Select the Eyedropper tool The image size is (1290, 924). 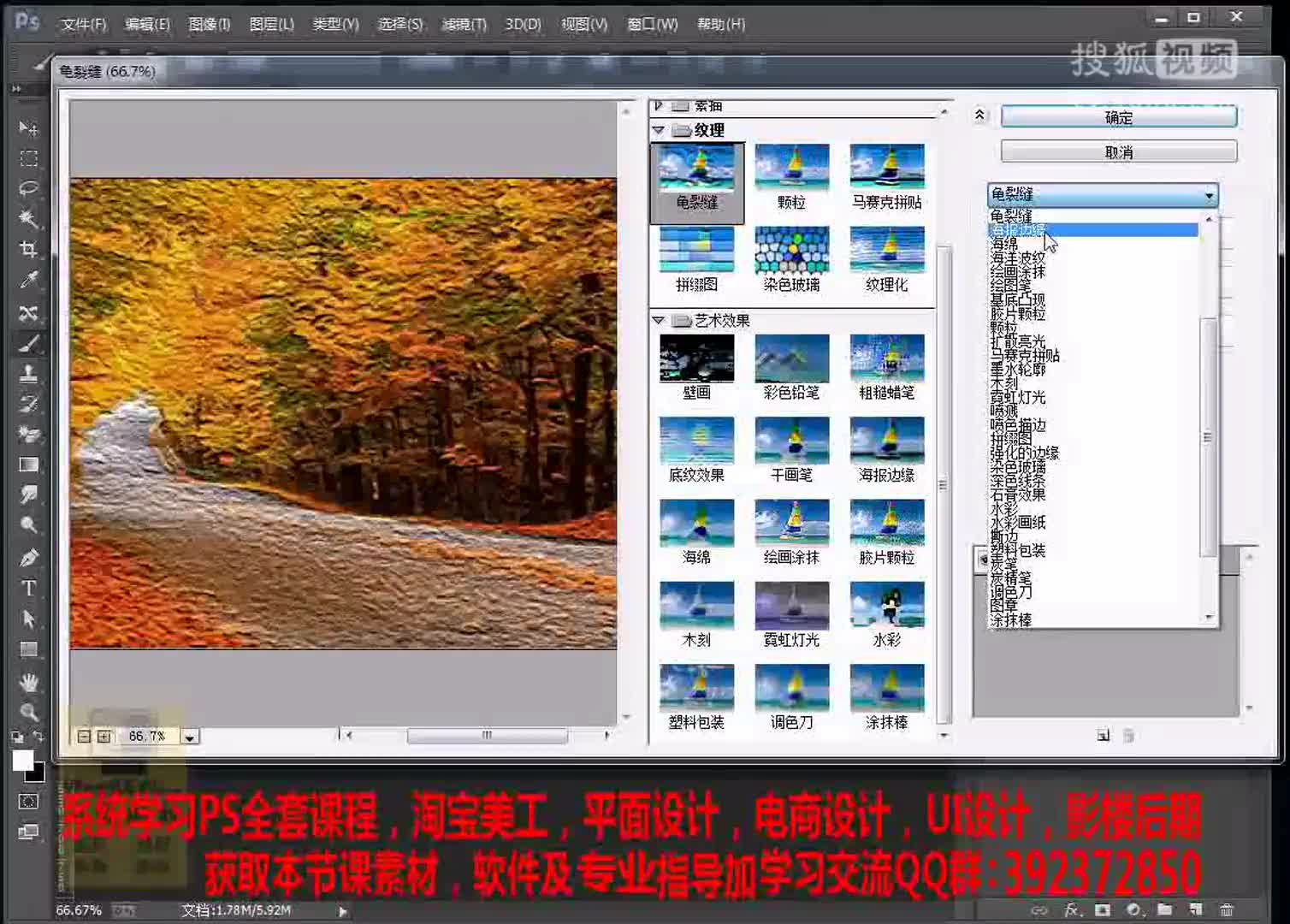click(28, 281)
